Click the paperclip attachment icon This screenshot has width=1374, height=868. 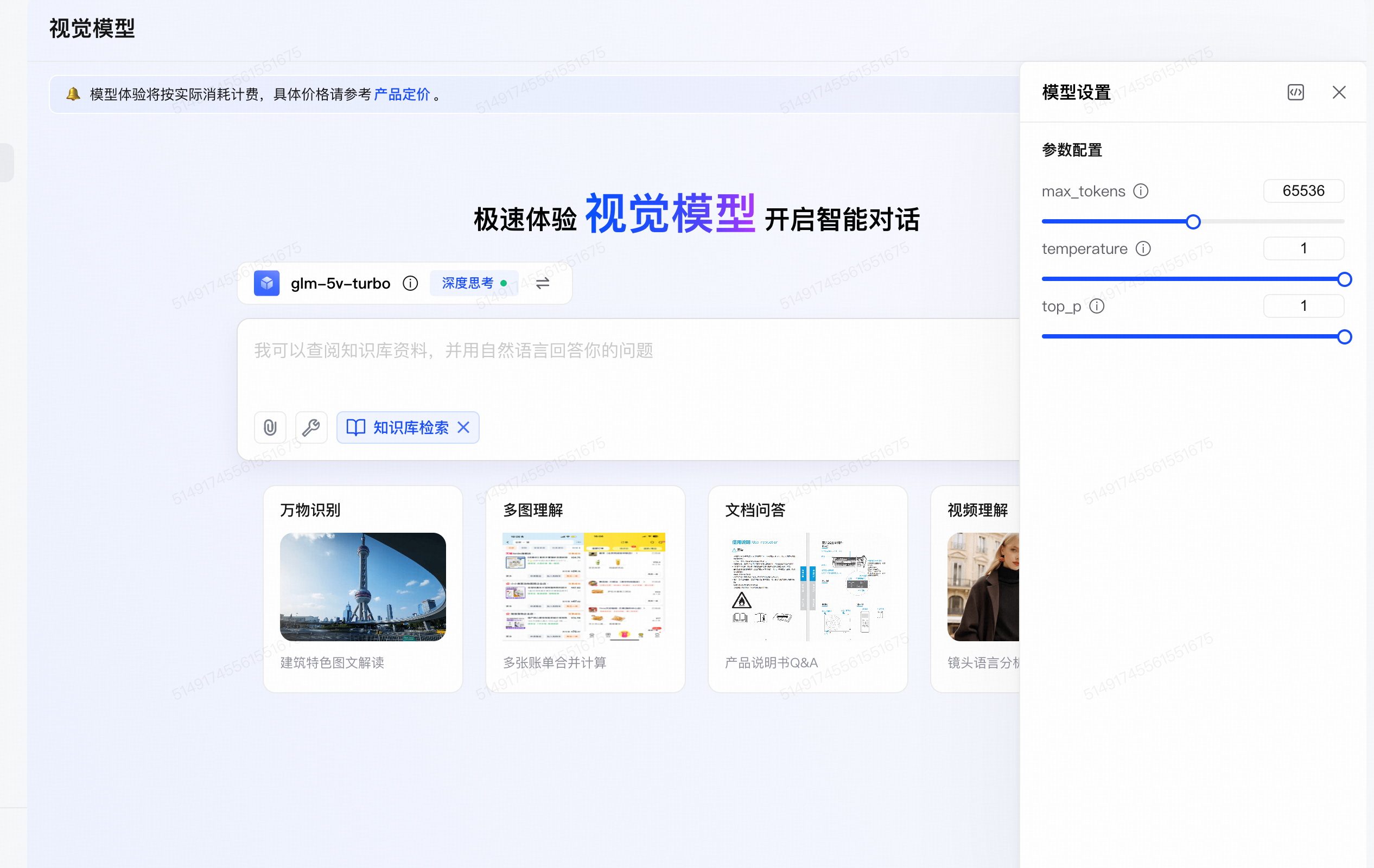tap(270, 427)
